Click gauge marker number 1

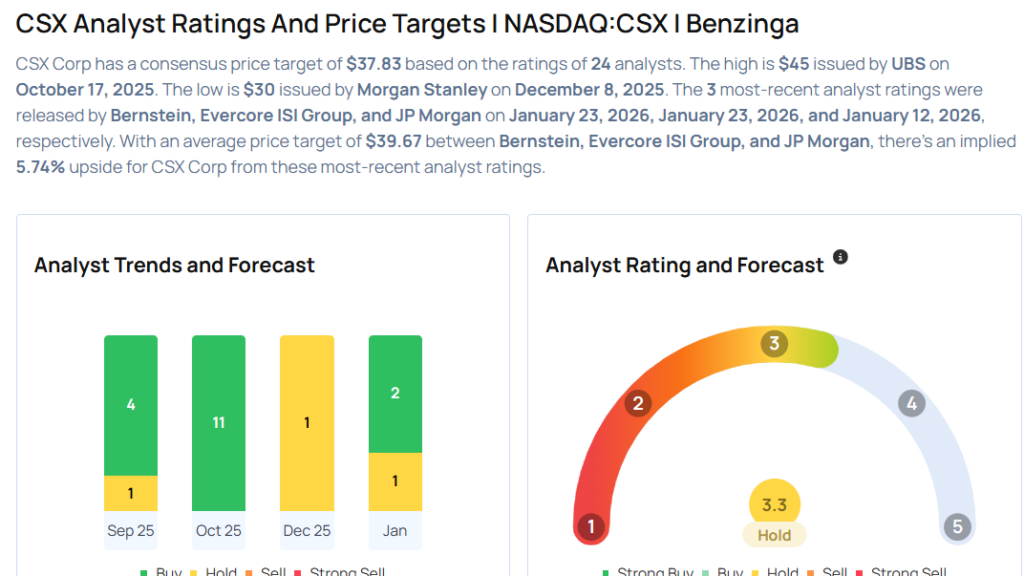pos(591,527)
